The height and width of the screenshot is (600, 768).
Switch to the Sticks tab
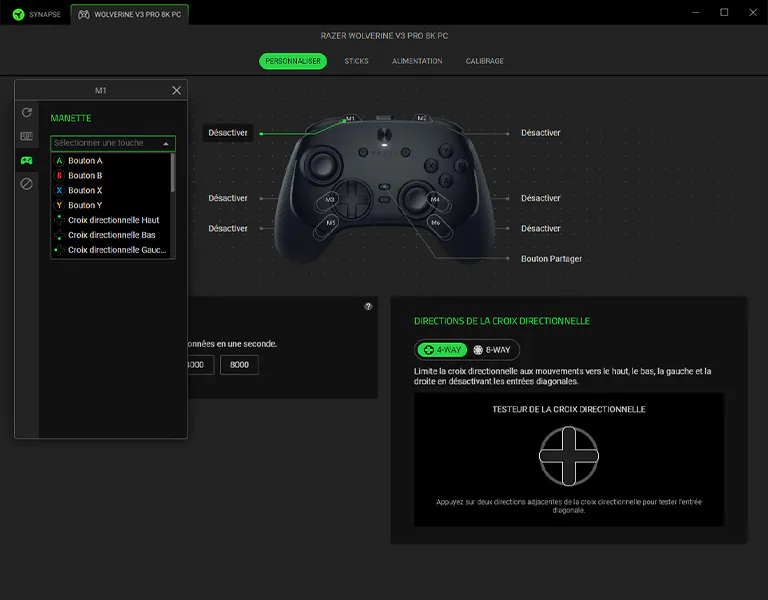[356, 61]
